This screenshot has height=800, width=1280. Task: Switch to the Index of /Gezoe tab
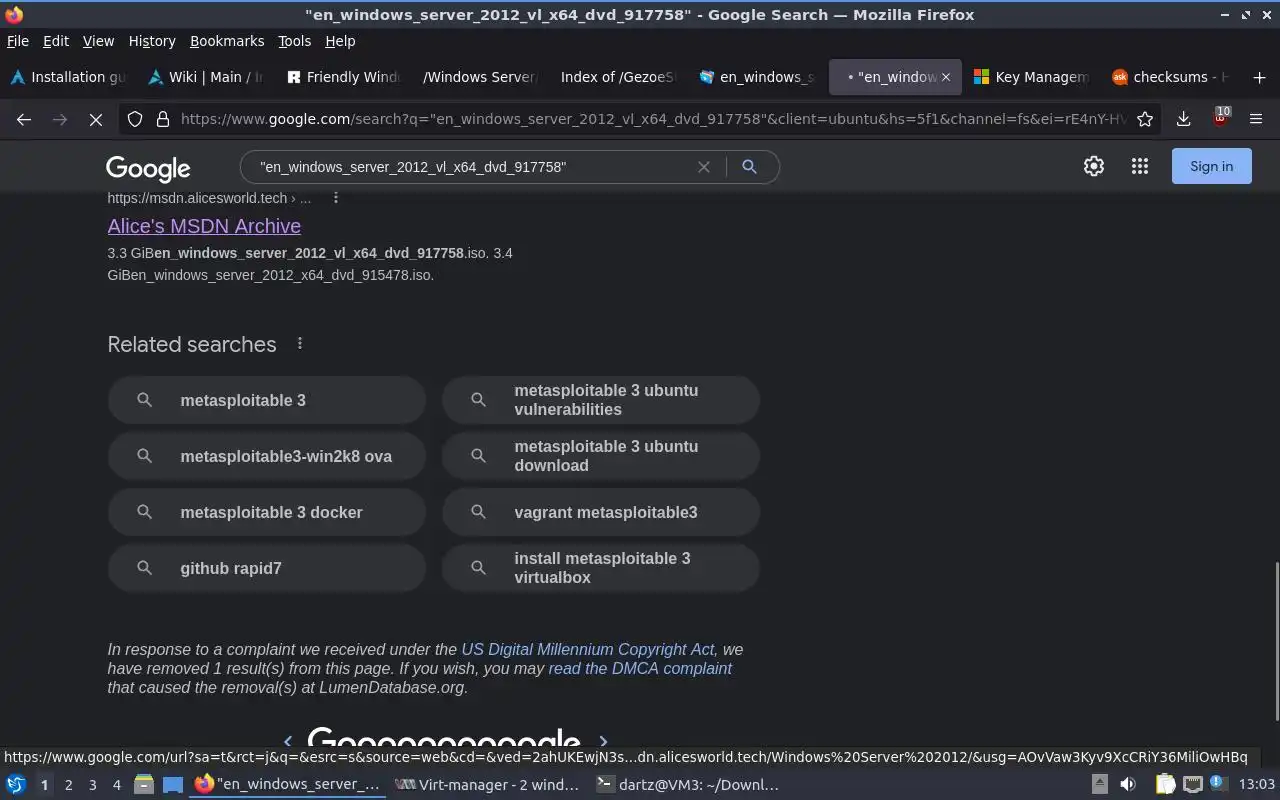point(619,77)
